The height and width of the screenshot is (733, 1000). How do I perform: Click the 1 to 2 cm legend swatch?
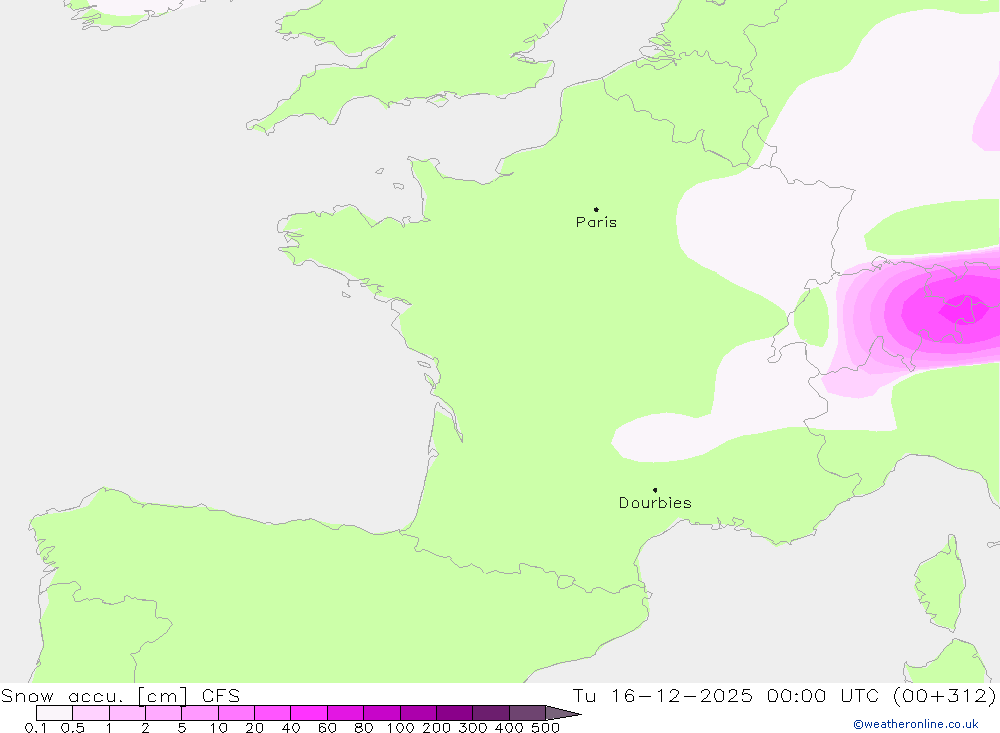[x=128, y=713]
